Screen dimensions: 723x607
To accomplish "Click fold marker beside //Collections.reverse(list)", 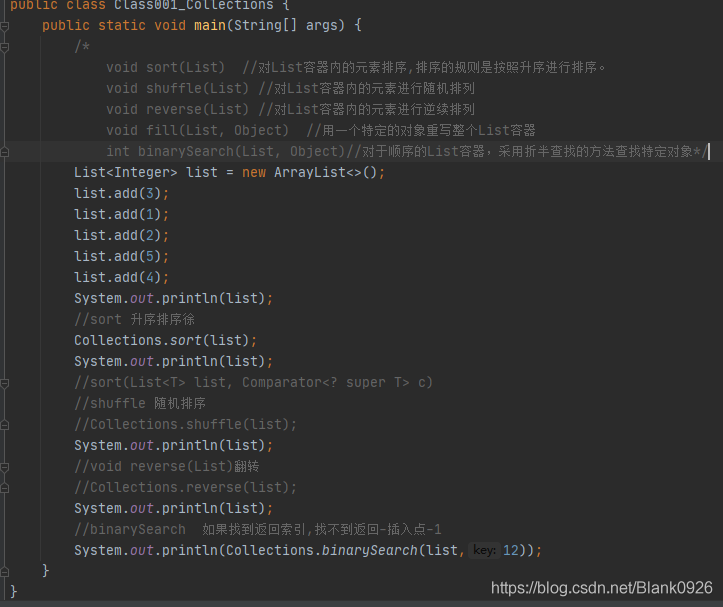I will tap(5, 488).
